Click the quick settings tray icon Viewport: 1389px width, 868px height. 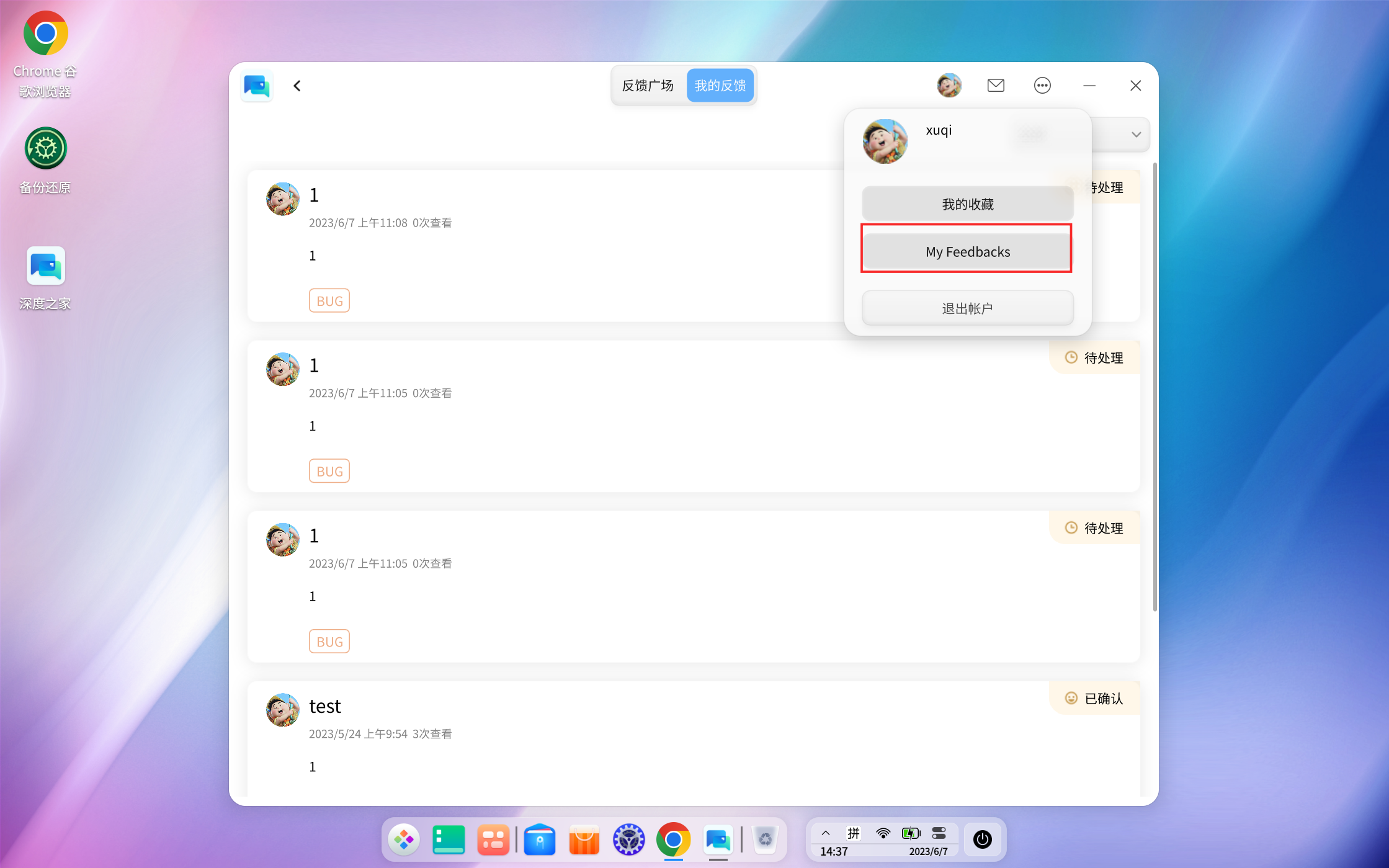(x=939, y=833)
